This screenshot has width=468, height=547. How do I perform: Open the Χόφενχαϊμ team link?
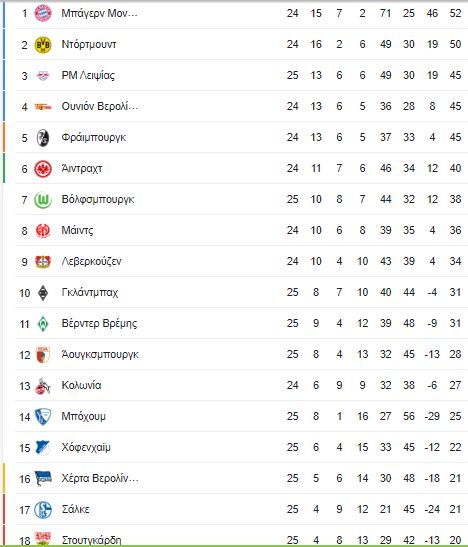point(86,447)
